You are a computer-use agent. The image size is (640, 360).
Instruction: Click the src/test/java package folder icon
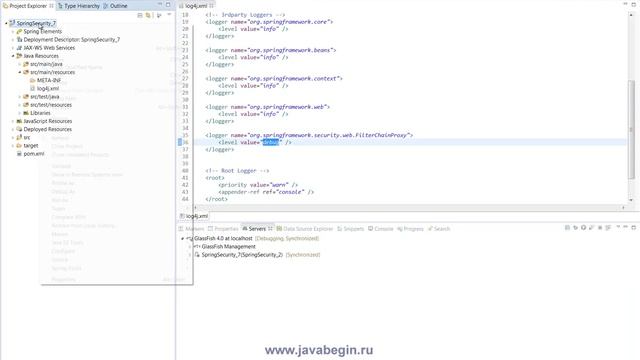click(26, 97)
